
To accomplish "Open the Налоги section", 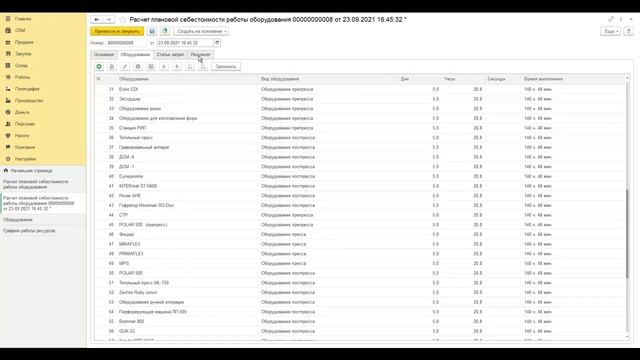I will 22,136.
